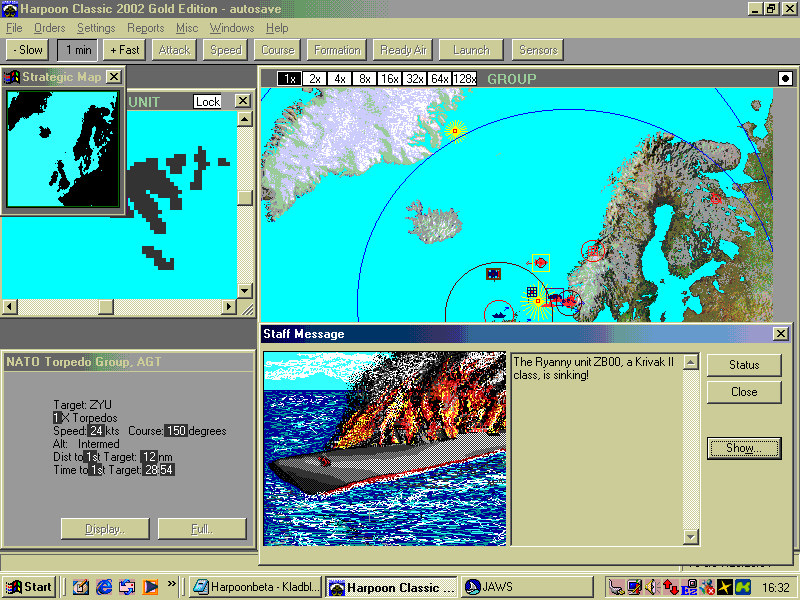This screenshot has height=600, width=800.
Task: Select 8x zoom level
Action: click(364, 79)
